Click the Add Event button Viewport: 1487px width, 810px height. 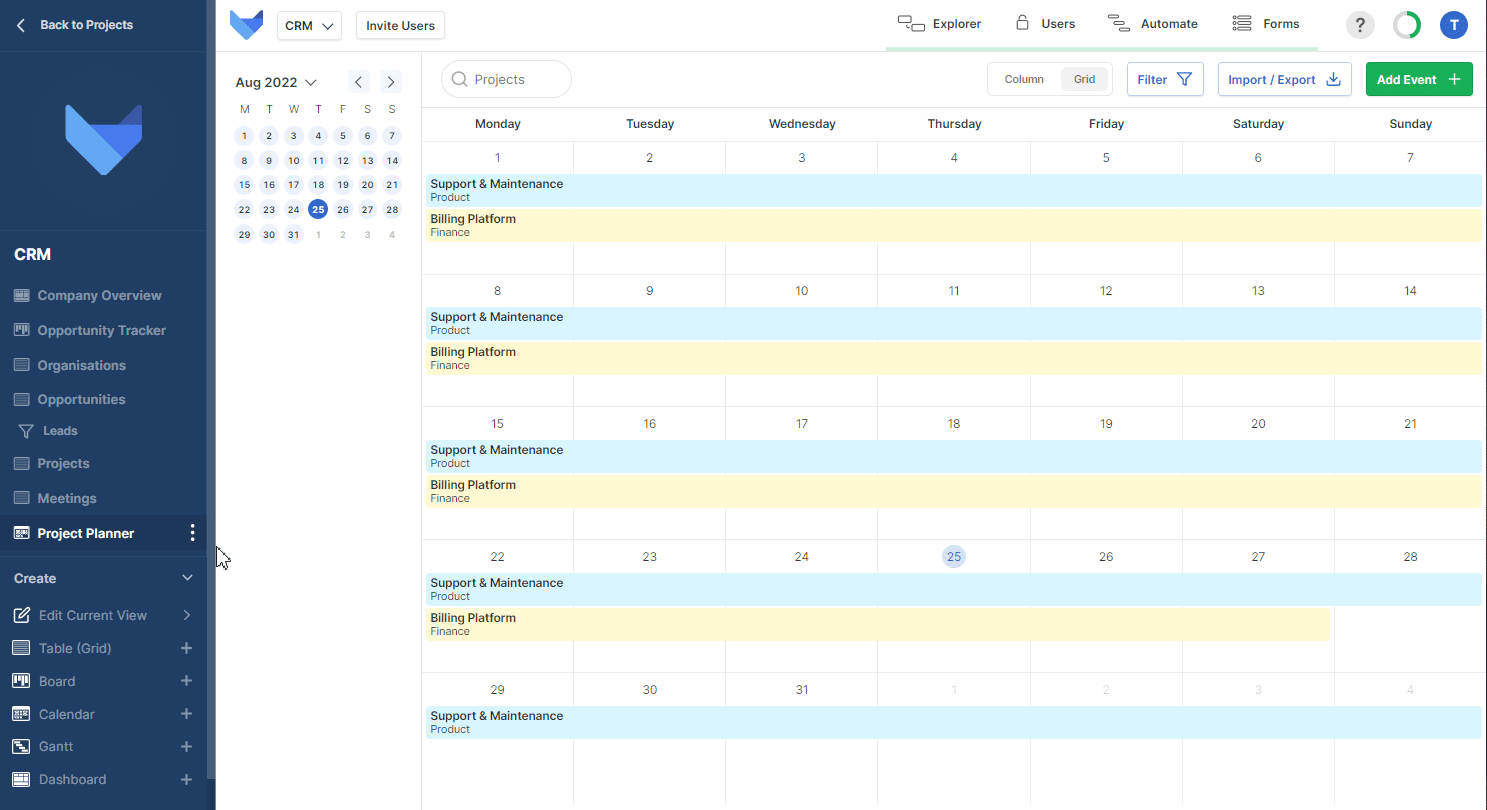coord(1419,79)
